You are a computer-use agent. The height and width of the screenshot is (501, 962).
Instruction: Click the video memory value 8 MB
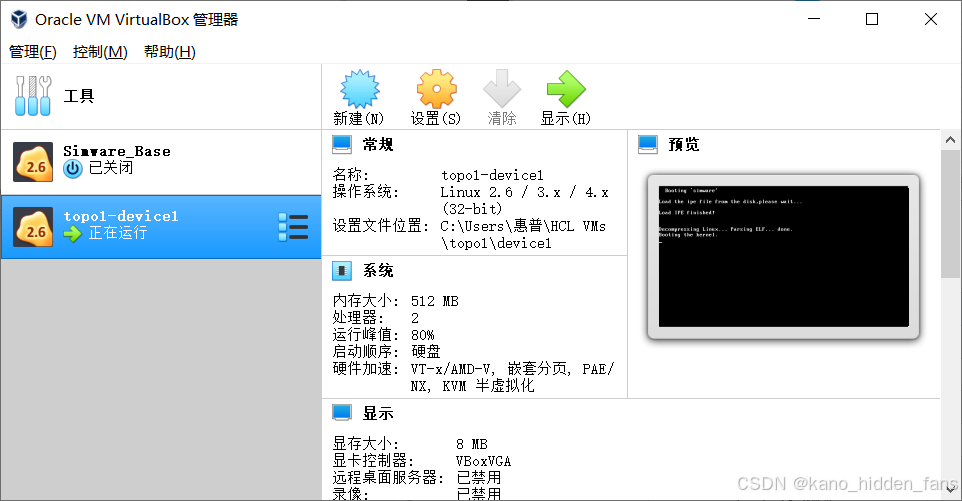tap(471, 444)
